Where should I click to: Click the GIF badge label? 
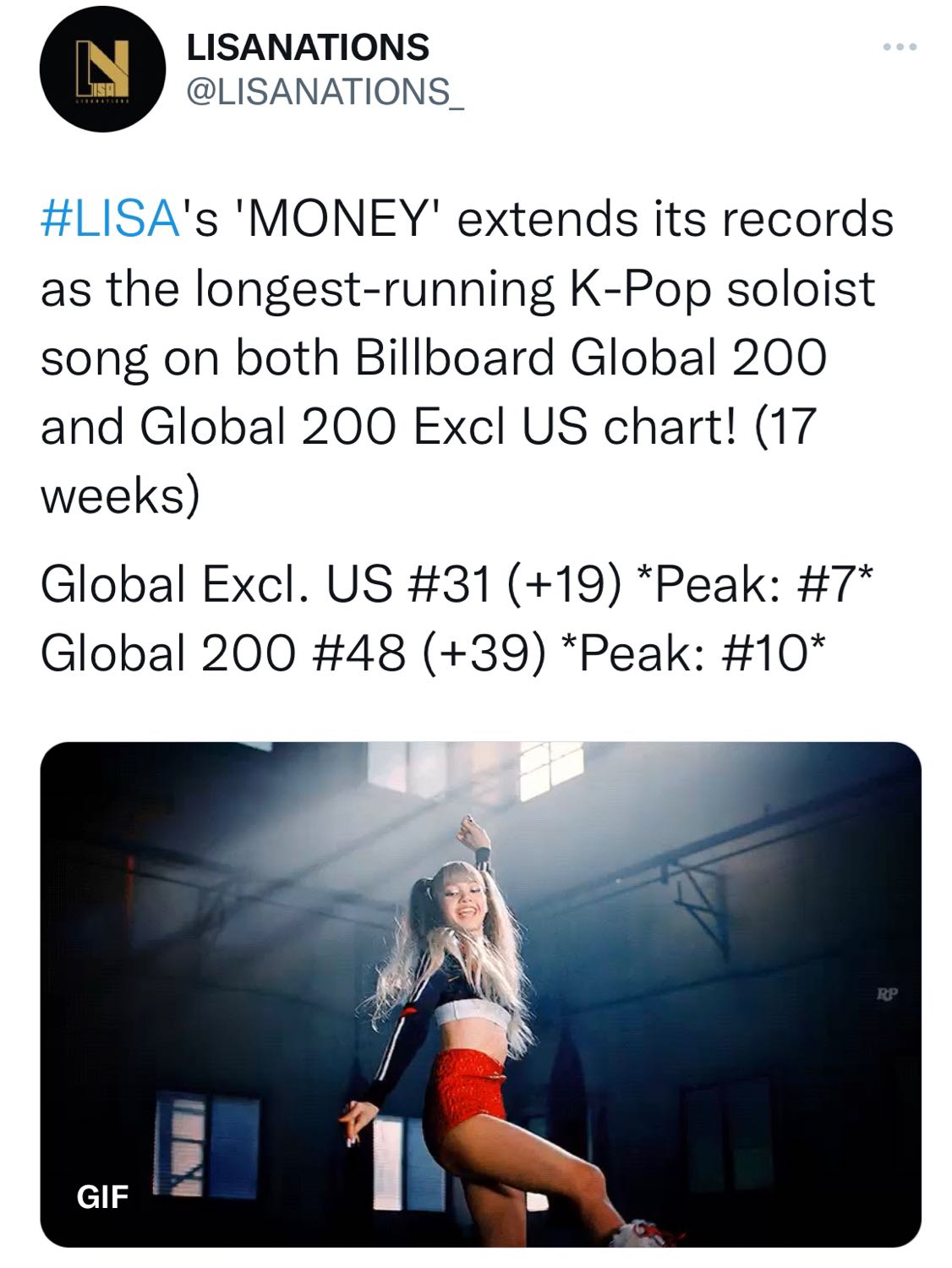pos(102,1196)
